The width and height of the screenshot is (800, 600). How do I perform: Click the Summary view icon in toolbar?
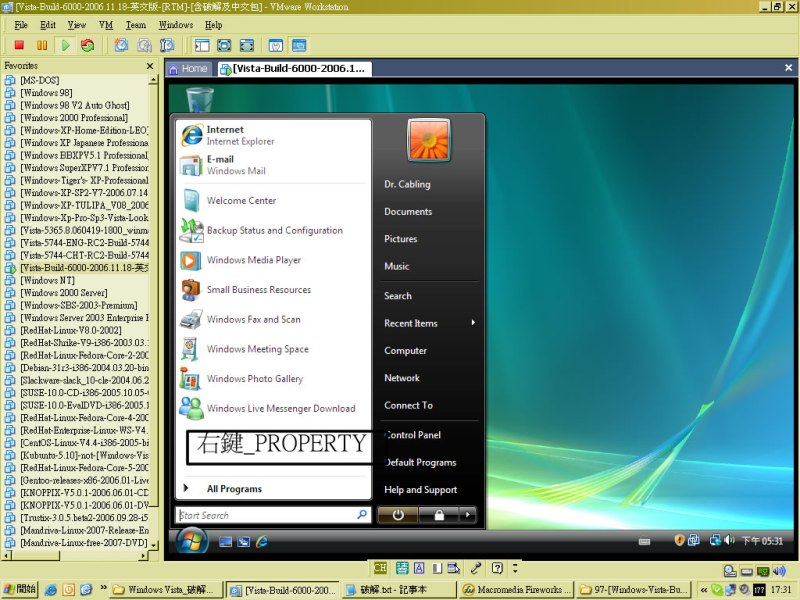(276, 45)
